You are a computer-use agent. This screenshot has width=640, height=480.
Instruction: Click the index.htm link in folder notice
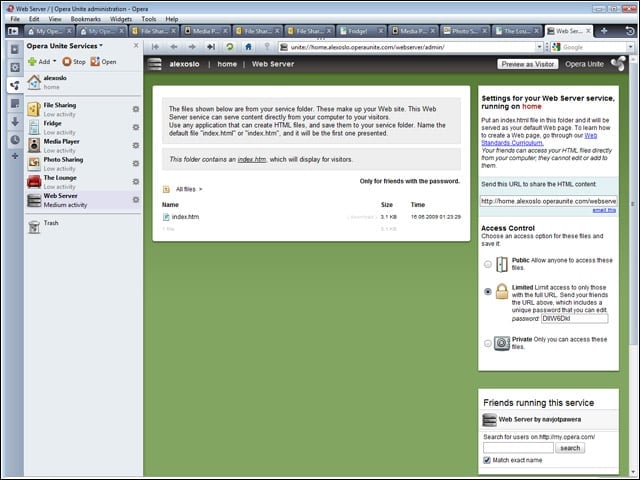(252, 160)
